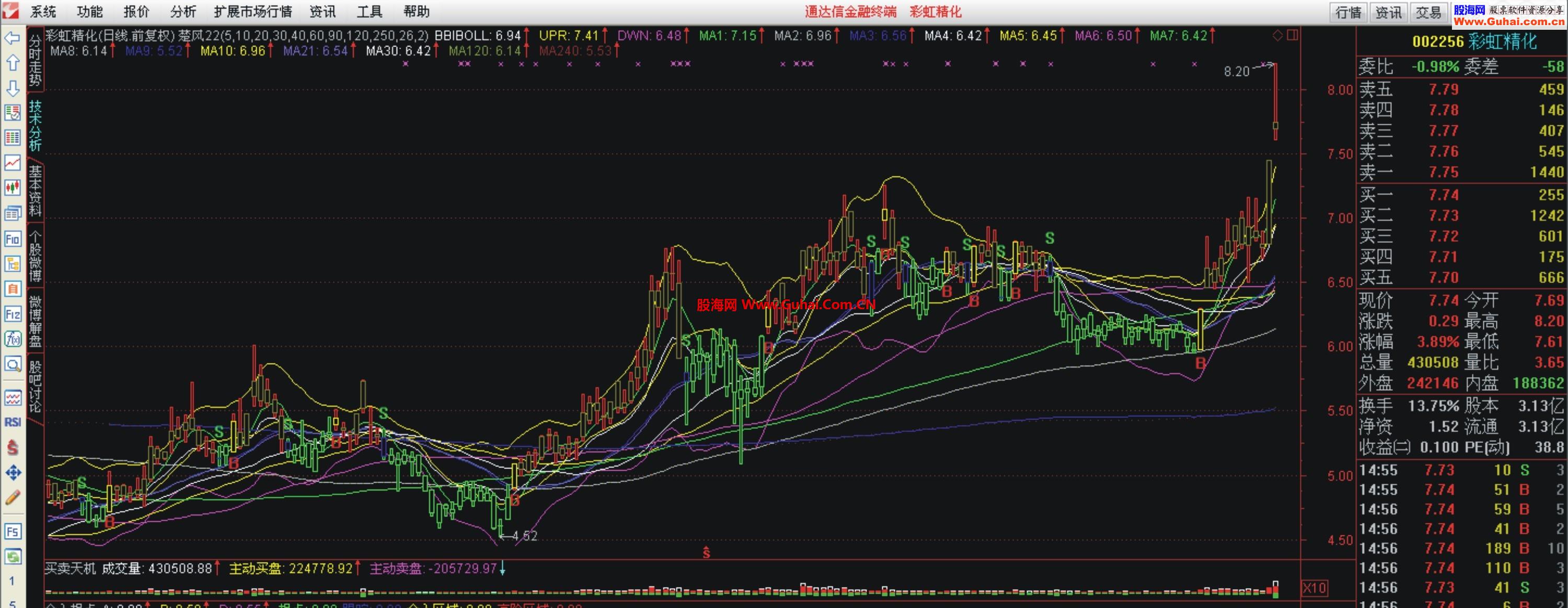The image size is (1568, 608).
Task: Click the down arrow icon for next stock
Action: pos(12,88)
